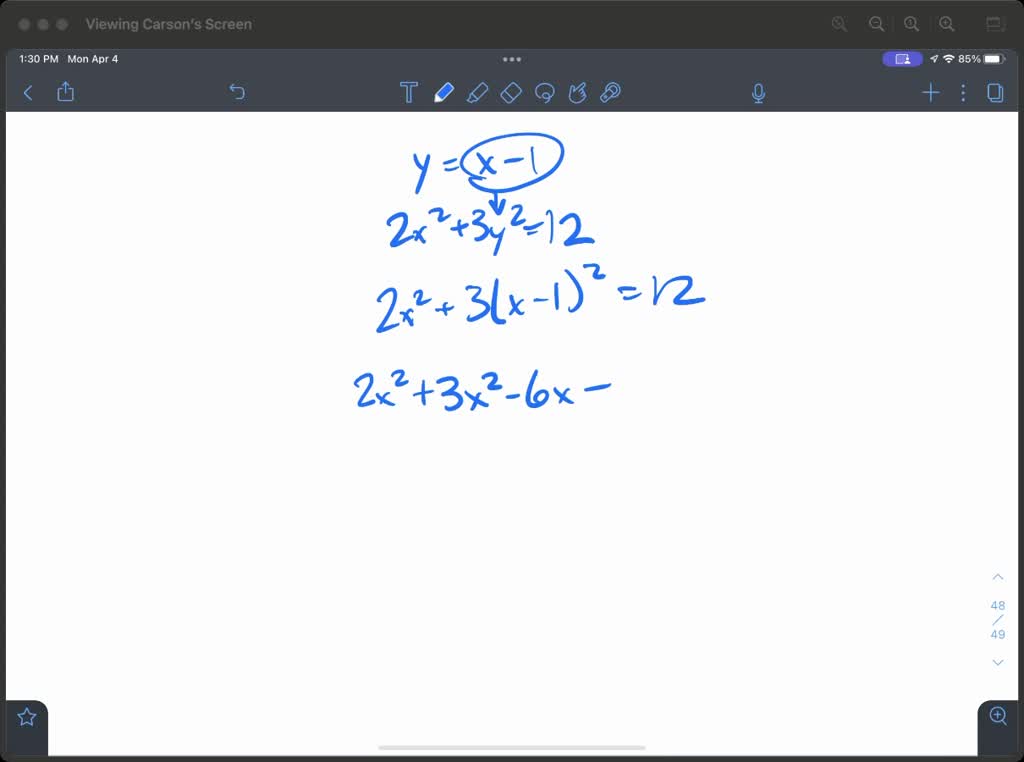
Task: Toggle the favorites star at bottom left
Action: coord(25,715)
